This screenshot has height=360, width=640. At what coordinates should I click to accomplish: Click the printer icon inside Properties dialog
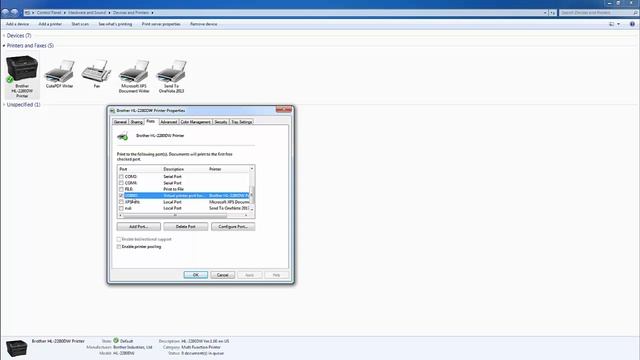(122, 136)
